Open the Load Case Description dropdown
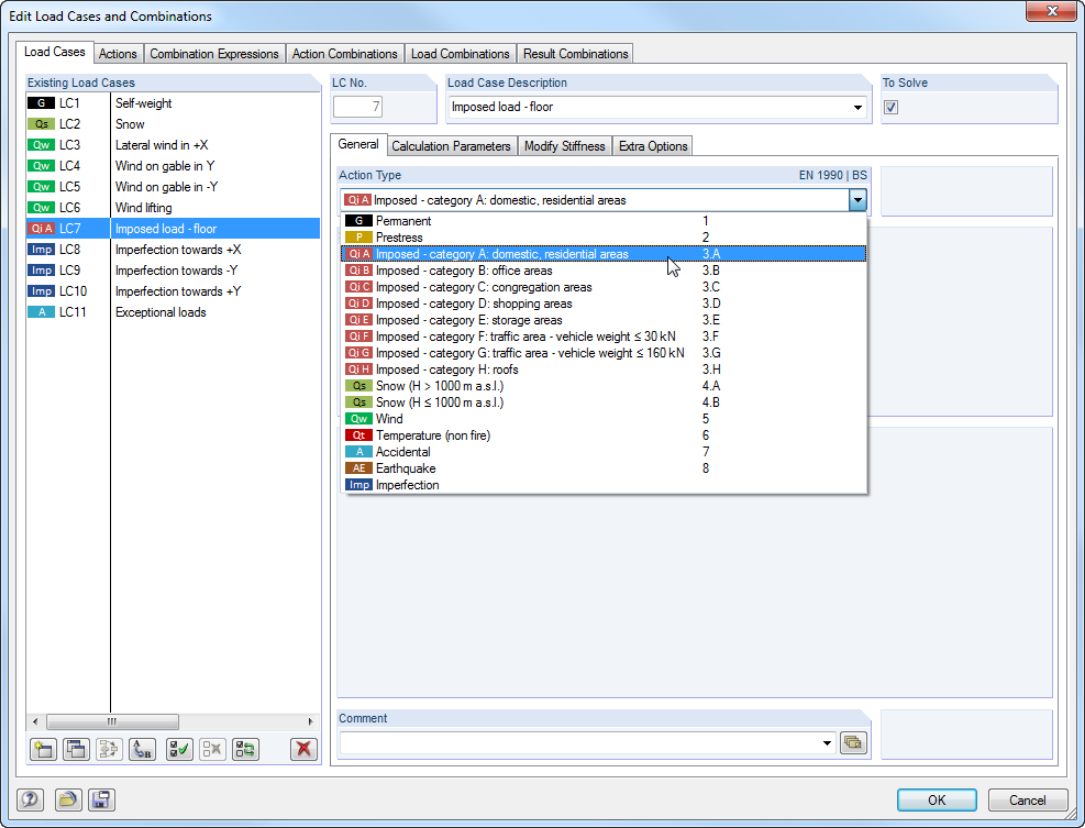Screen dimensions: 1085x828 coord(857,107)
